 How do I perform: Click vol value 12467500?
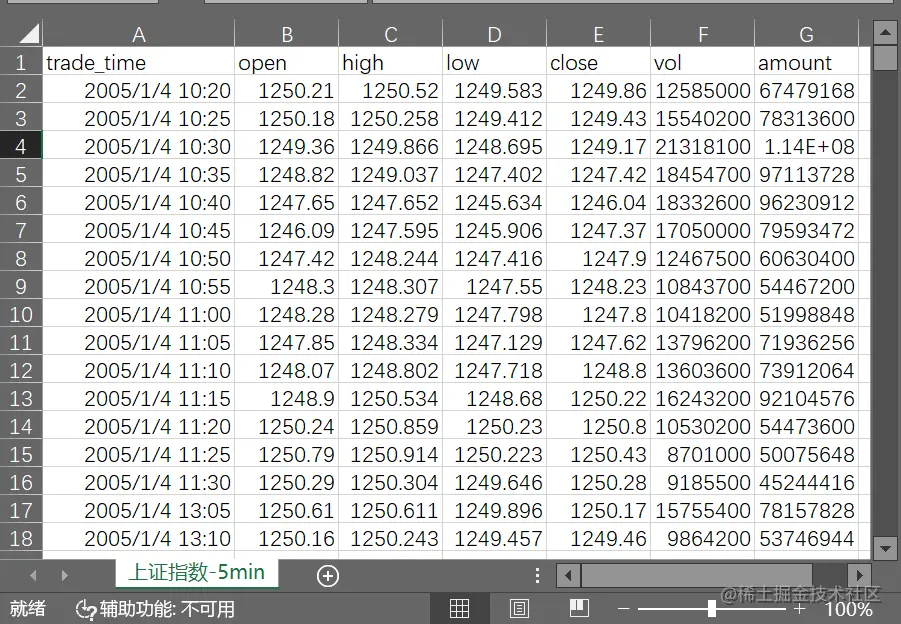tap(703, 259)
